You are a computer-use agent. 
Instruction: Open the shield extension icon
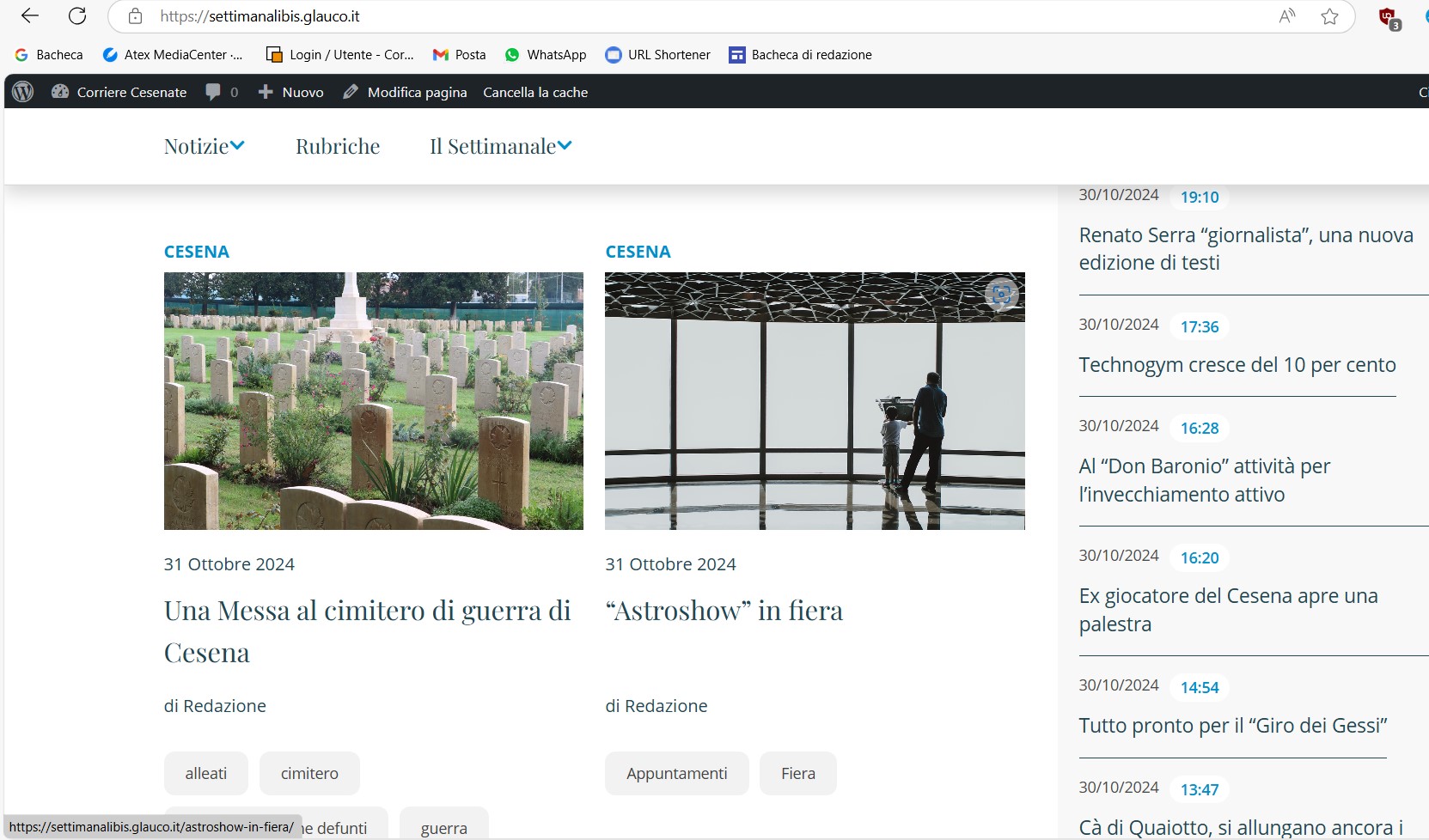click(x=1387, y=17)
